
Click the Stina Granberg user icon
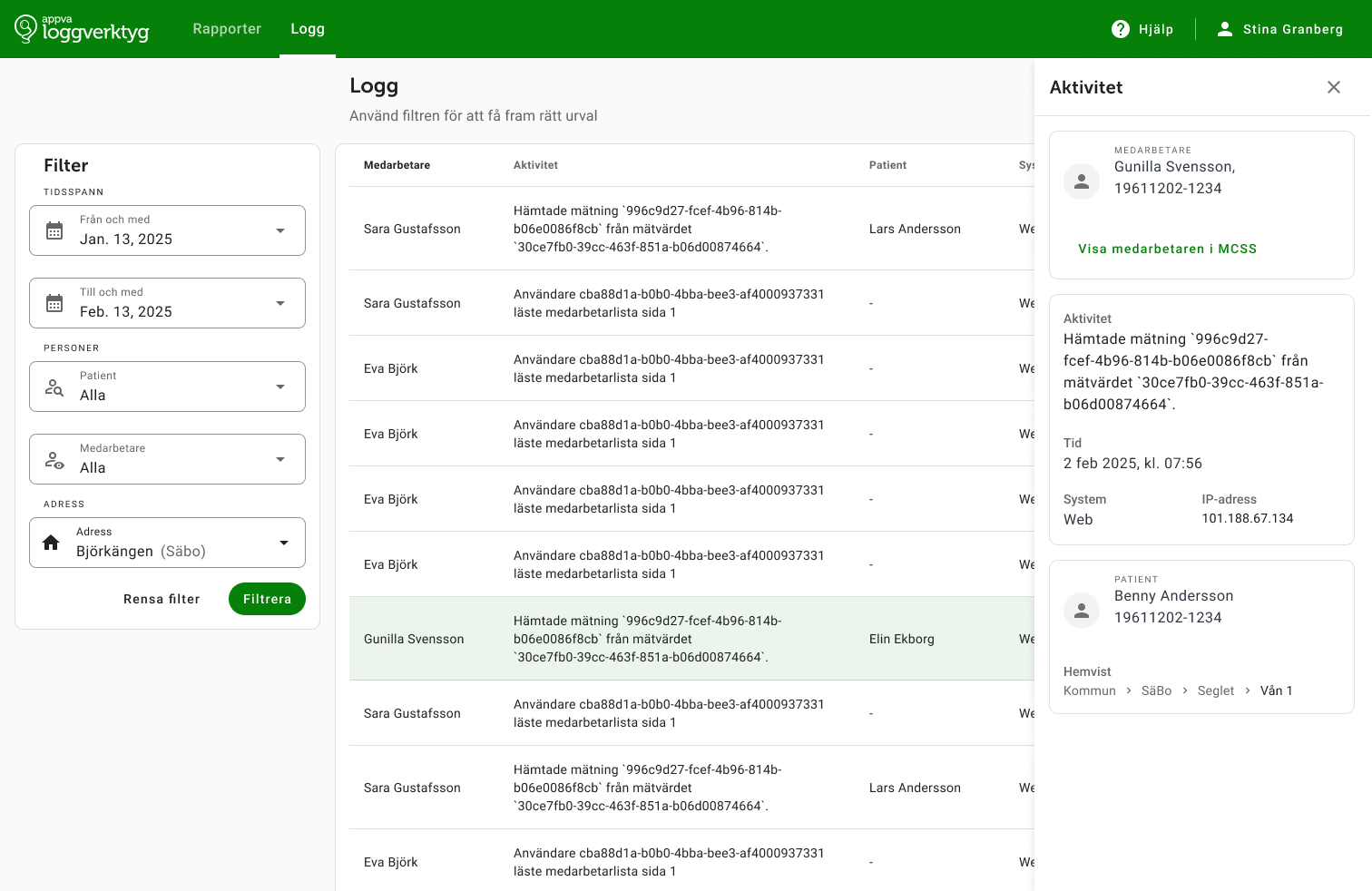click(x=1225, y=29)
